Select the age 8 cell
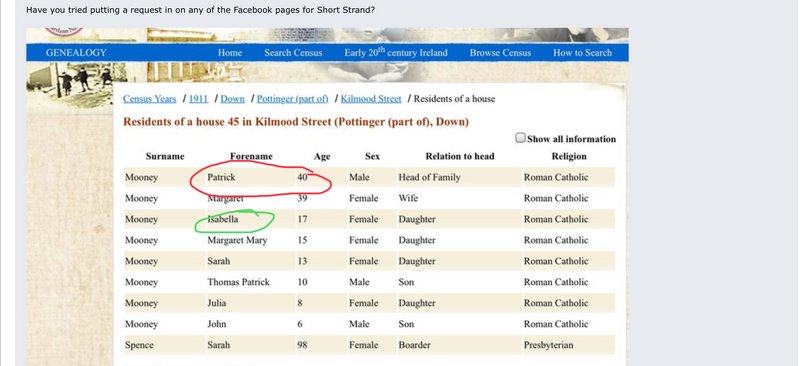 point(300,303)
